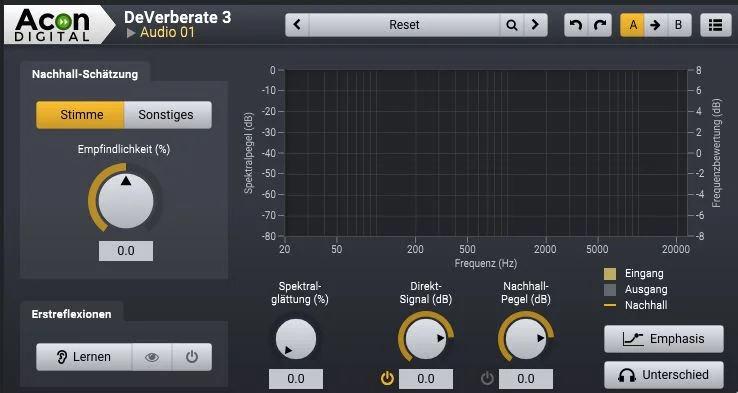Click the Audio 01 track name
The height and width of the screenshot is (393, 738).
tap(167, 32)
